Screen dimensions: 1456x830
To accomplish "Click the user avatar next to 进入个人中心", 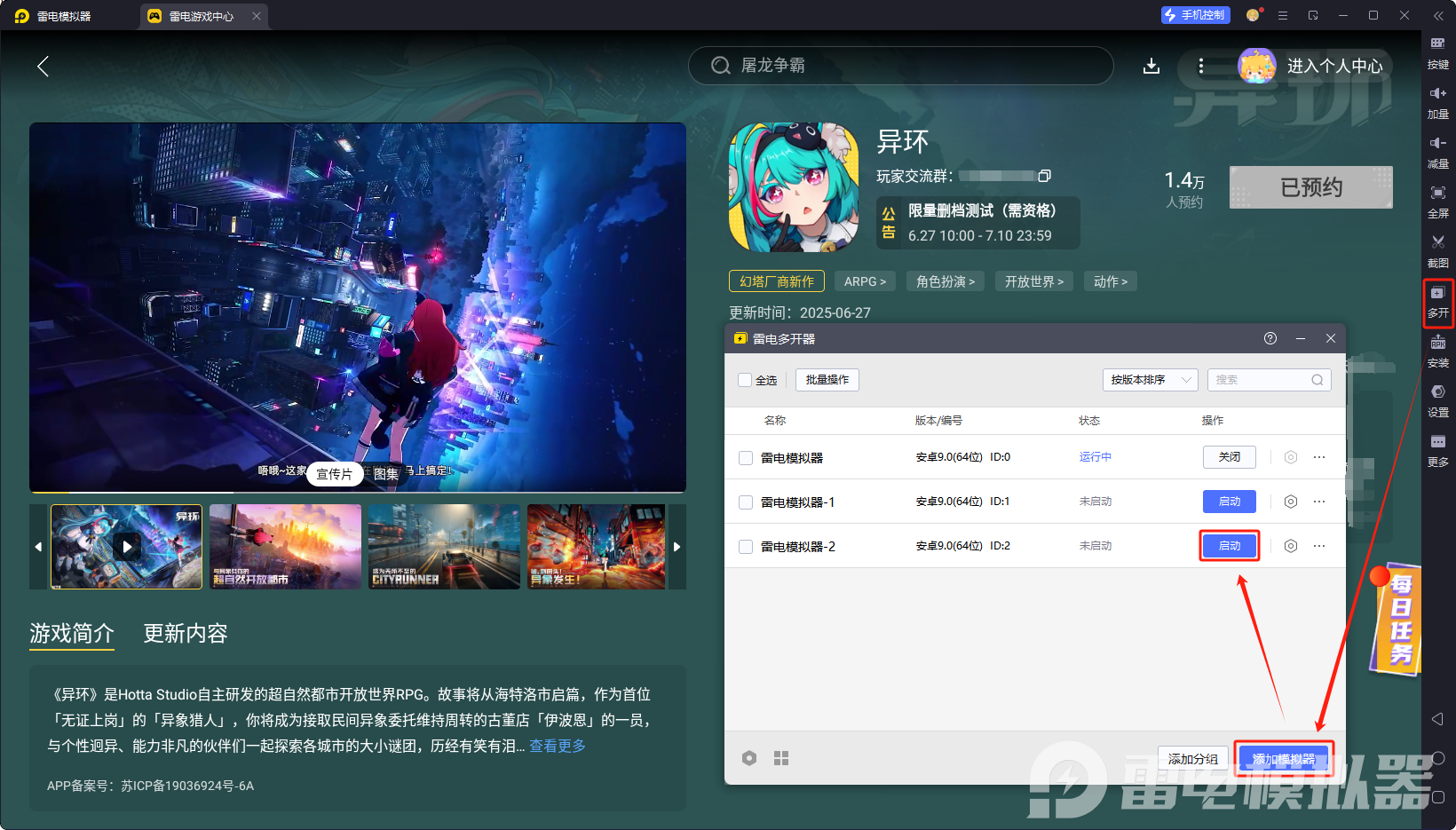I will [1257, 66].
